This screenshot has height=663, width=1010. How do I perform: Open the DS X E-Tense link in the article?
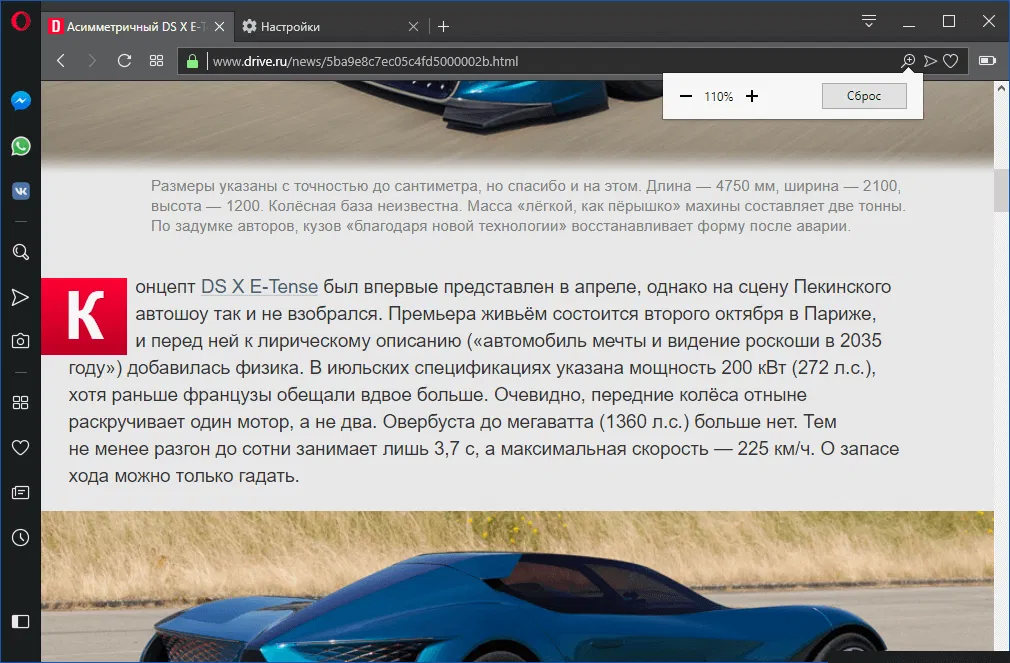pyautogui.click(x=260, y=287)
